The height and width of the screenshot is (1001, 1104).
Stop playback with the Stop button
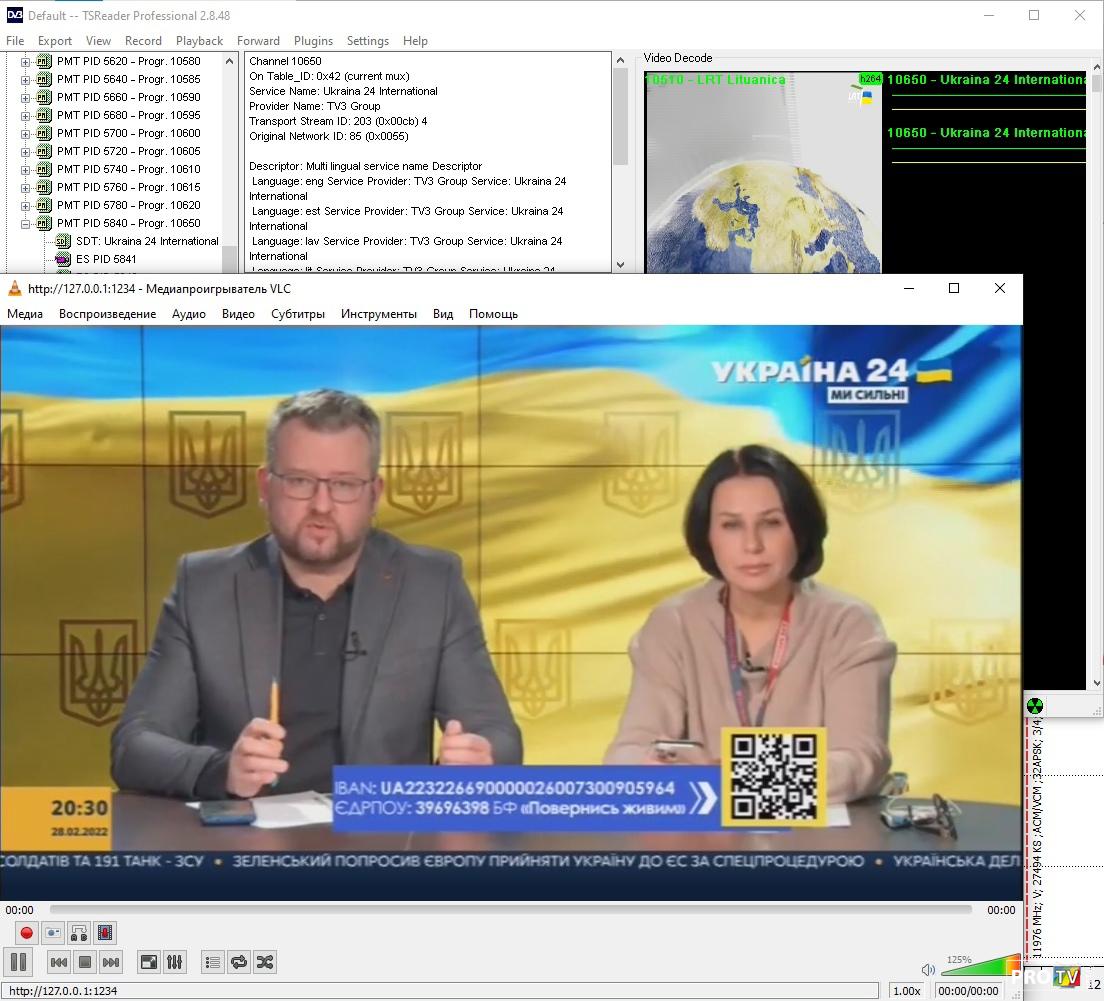pyautogui.click(x=85, y=962)
